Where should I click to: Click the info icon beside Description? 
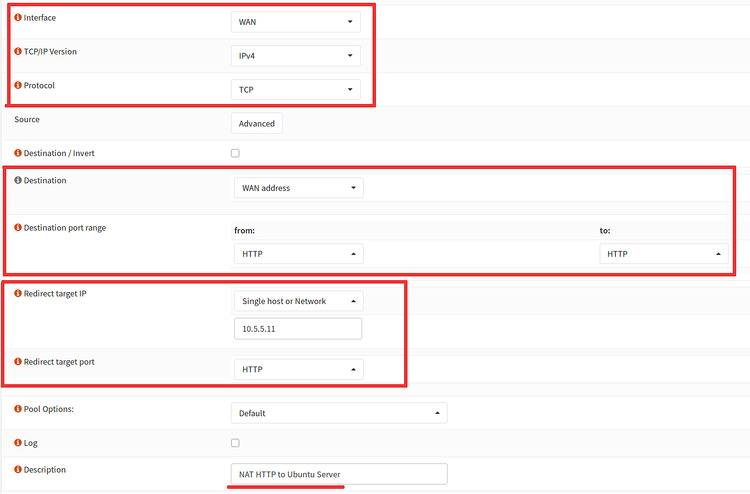pos(18,469)
